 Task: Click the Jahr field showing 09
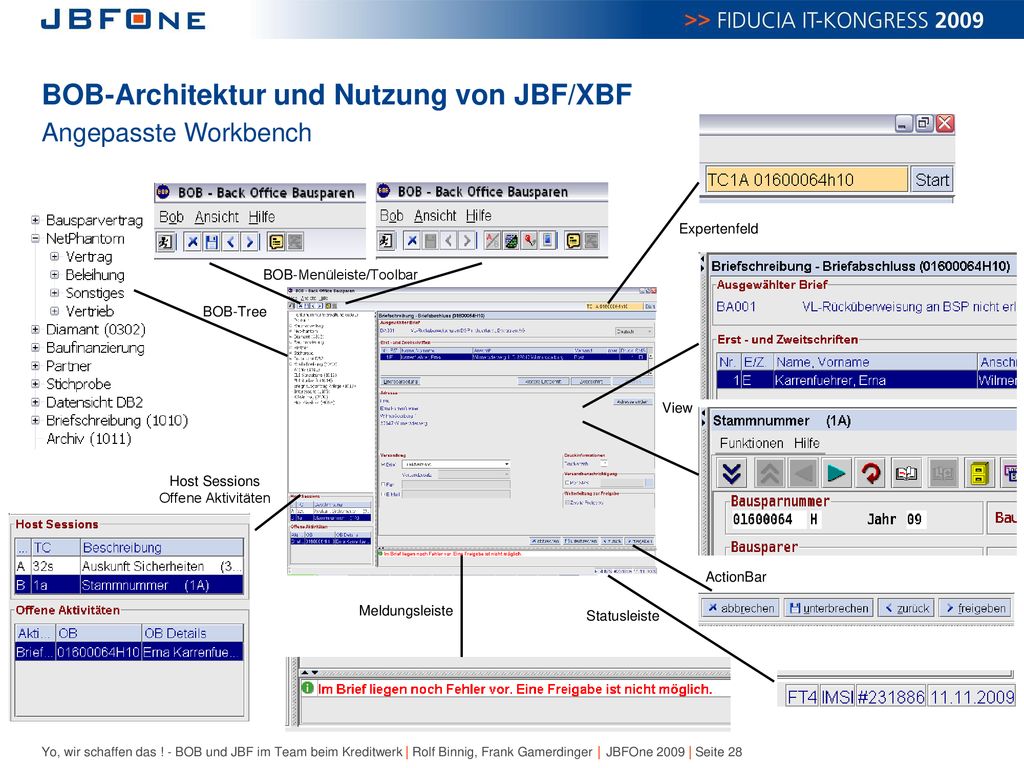(914, 519)
